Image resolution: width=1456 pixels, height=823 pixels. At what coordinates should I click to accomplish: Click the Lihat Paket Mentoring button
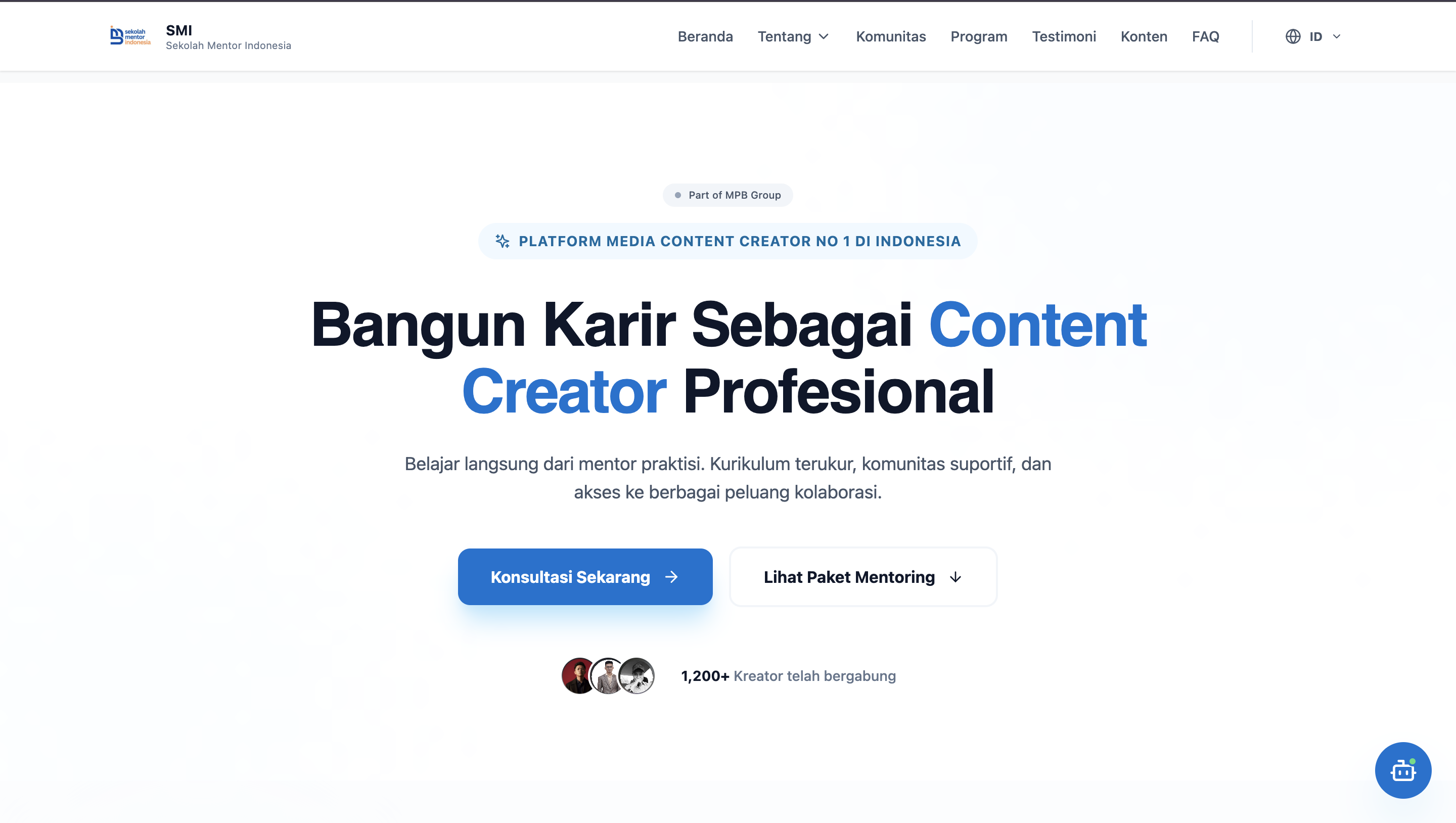click(x=862, y=577)
